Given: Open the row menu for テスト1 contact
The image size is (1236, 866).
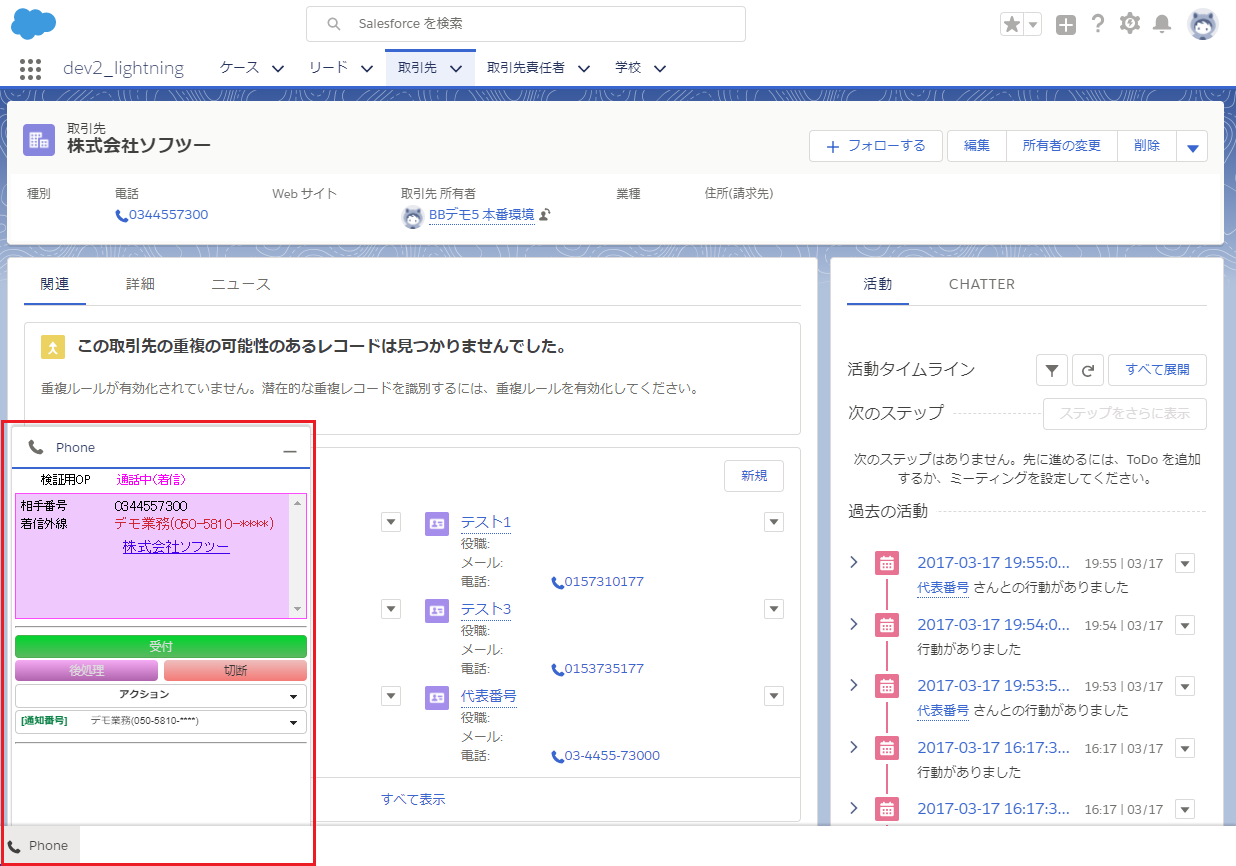Looking at the screenshot, I should click(772, 522).
